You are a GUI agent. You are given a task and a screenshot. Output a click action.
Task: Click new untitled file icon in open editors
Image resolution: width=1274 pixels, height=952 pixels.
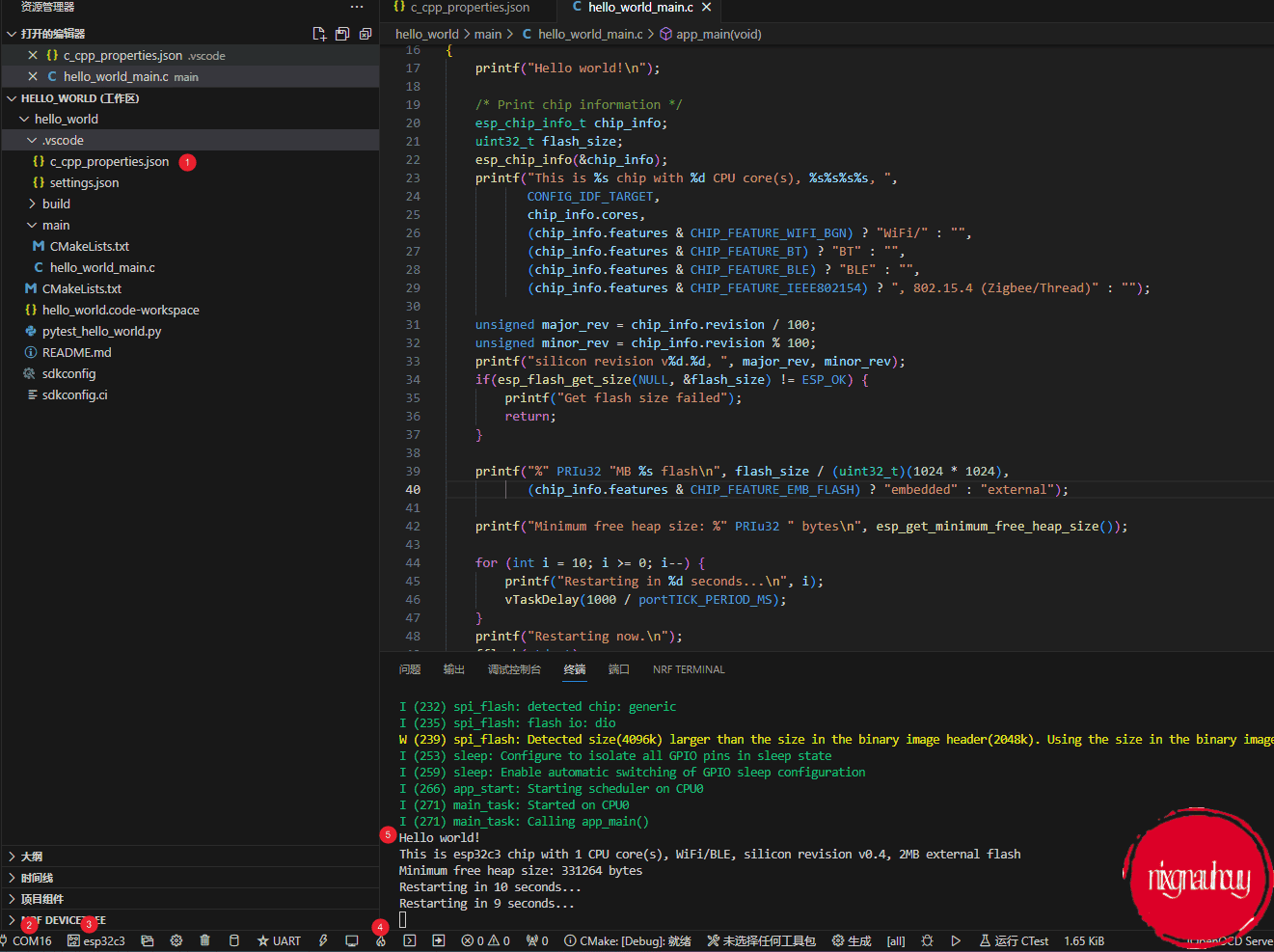319,34
